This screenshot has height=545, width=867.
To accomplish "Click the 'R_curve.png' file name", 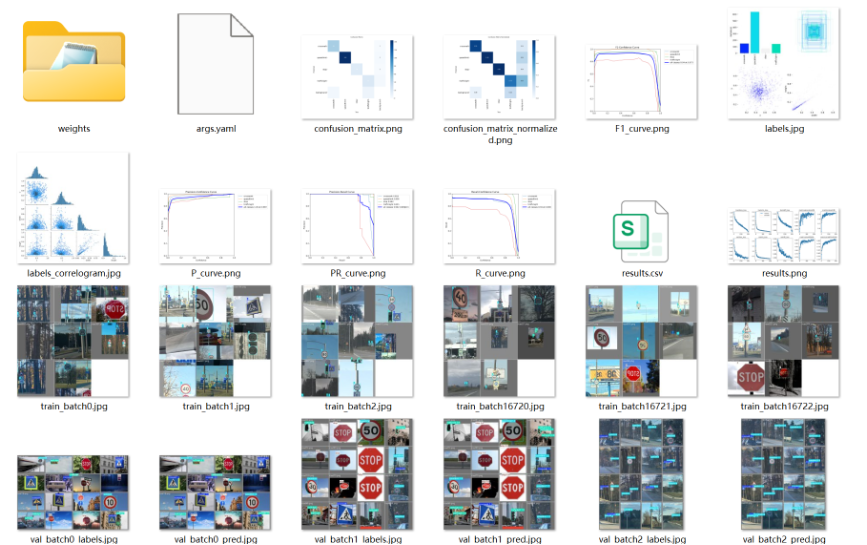I will 500,273.
